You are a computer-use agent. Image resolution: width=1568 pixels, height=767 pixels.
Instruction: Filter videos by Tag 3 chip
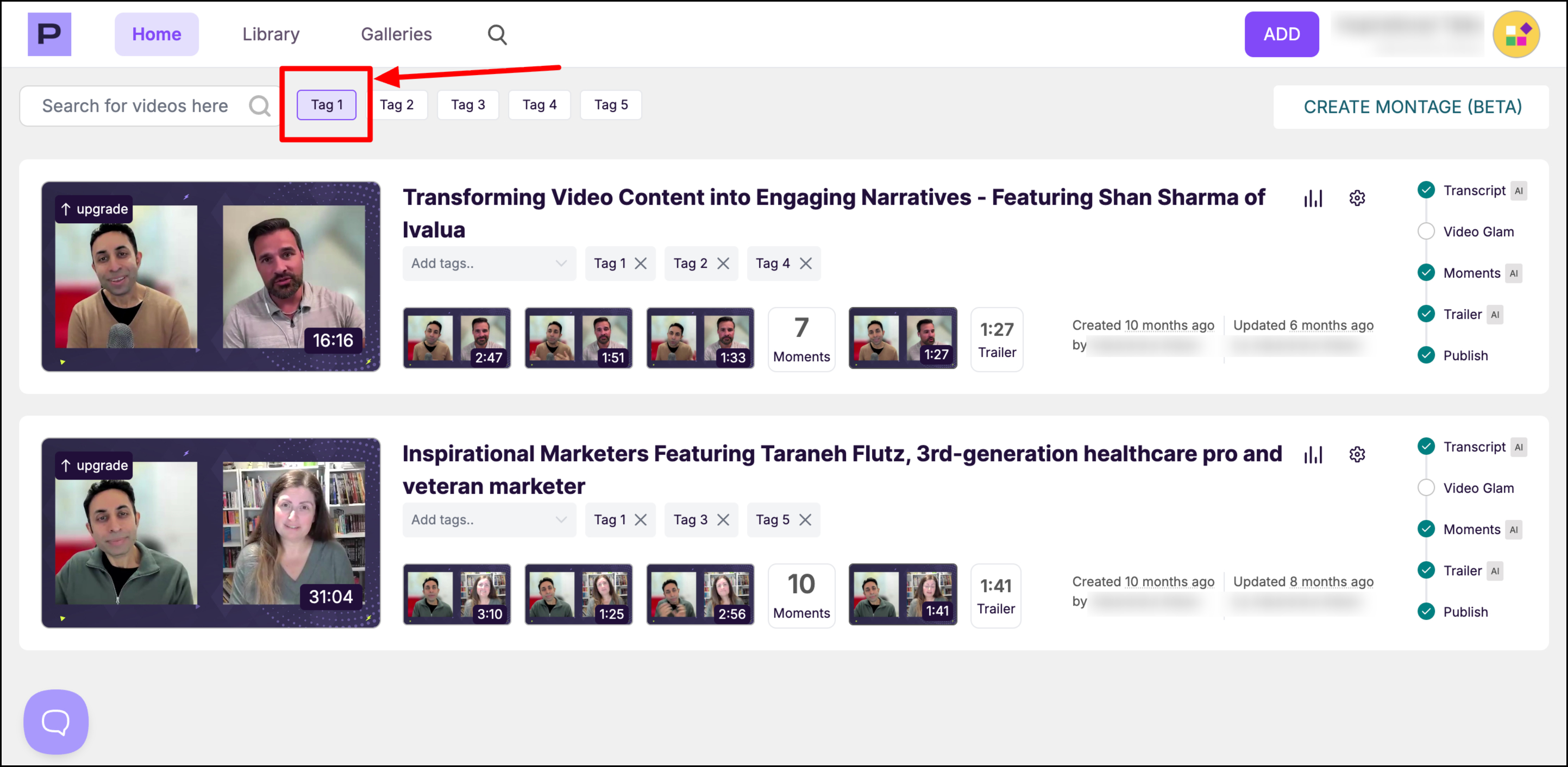[x=467, y=105]
